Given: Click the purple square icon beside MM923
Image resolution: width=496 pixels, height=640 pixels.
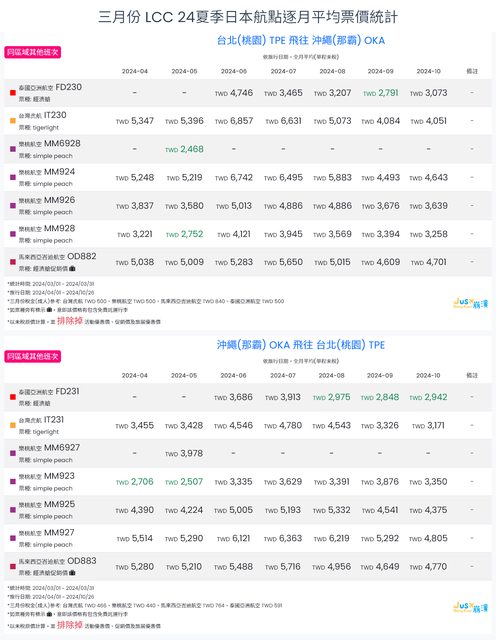Looking at the screenshot, I should pos(13,481).
